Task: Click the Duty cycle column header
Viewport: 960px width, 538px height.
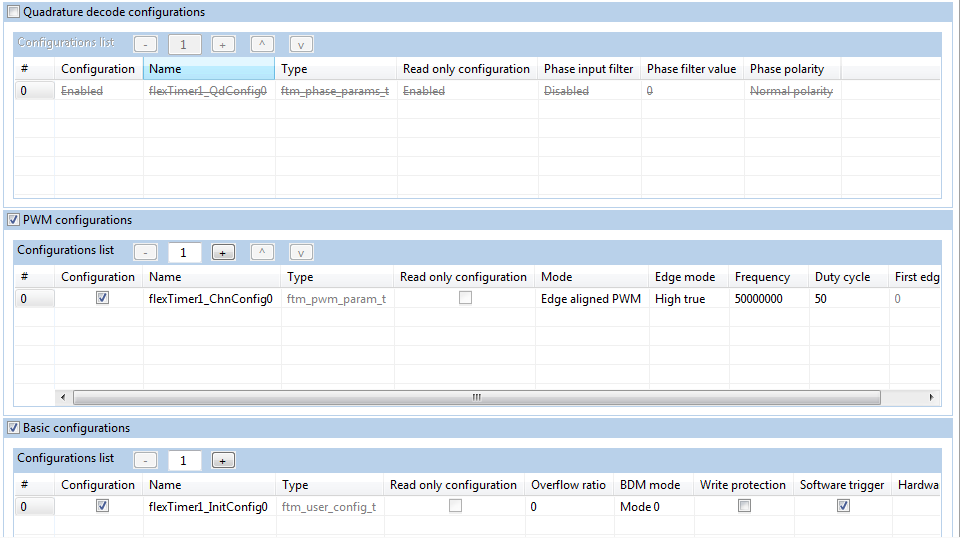Action: tap(847, 277)
